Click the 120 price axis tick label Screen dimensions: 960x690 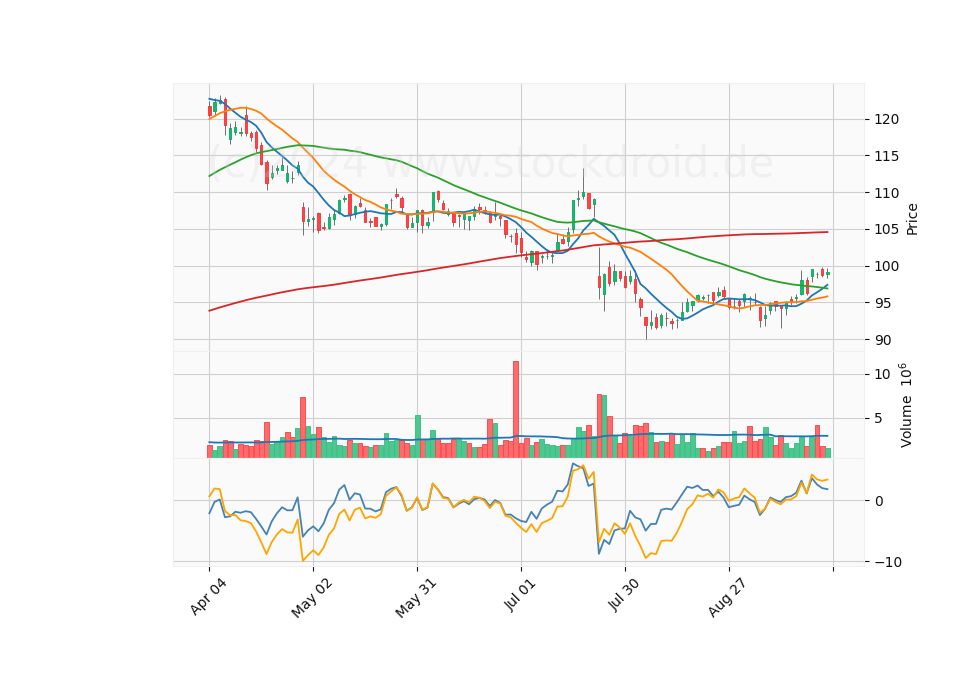tap(887, 119)
